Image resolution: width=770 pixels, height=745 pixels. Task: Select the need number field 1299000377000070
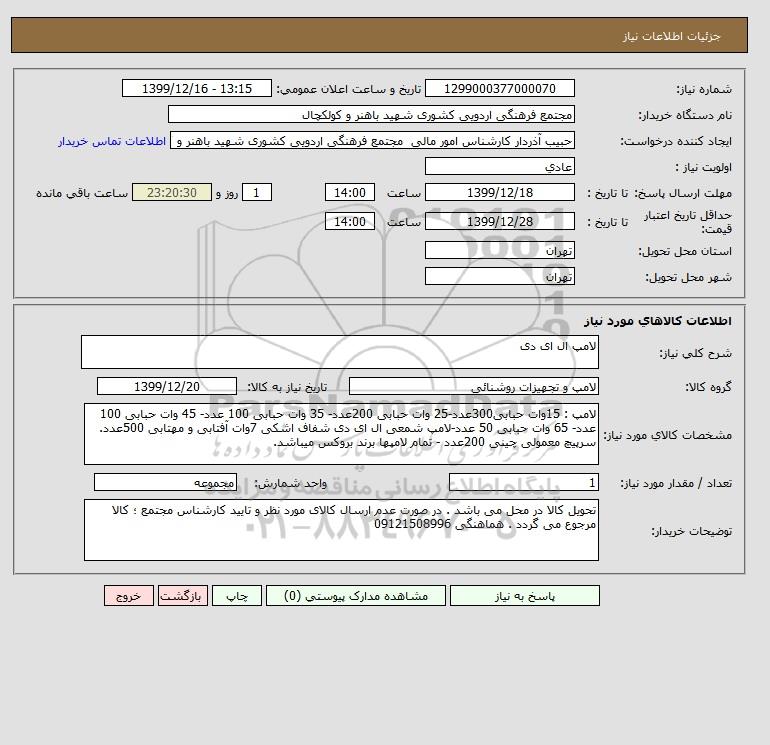point(499,88)
